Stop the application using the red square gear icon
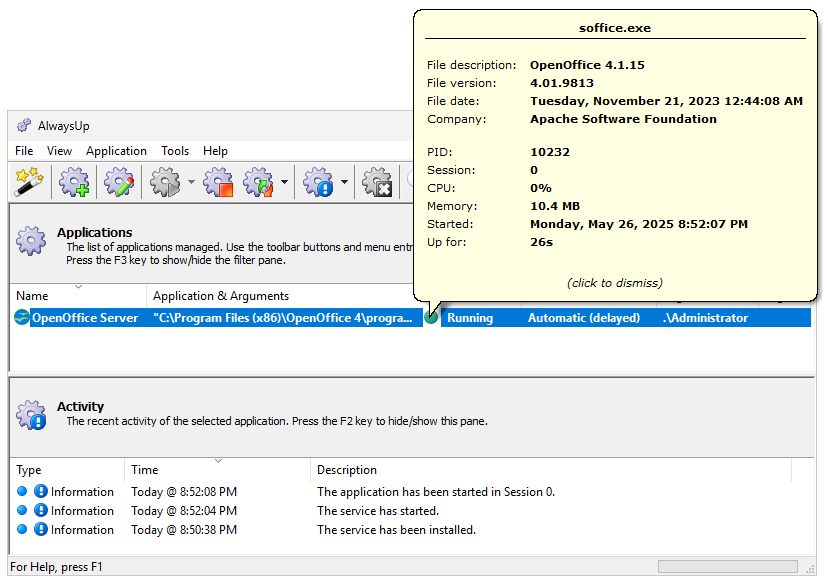This screenshot has width=828, height=583. pos(219,182)
